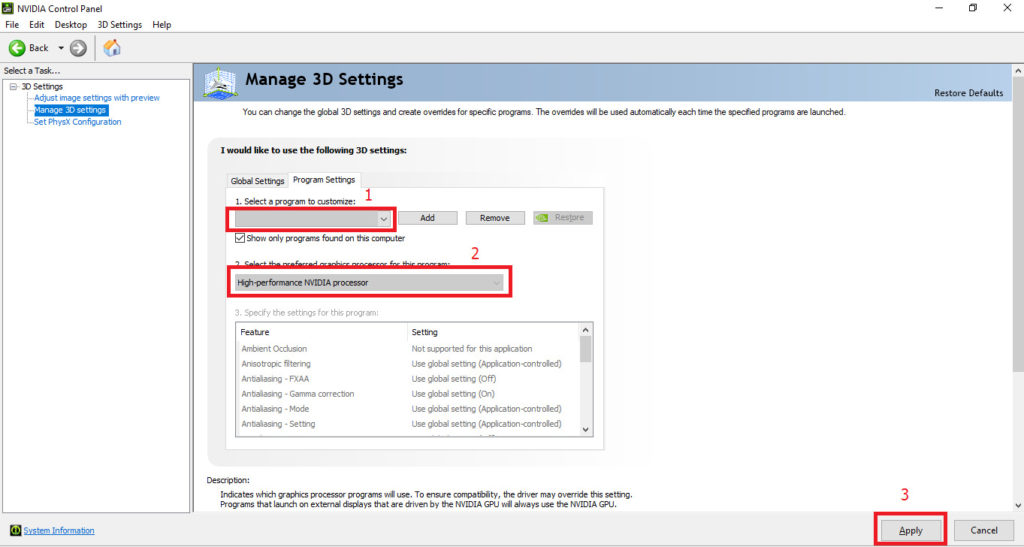Screen dimensions: 1024x547
Task: Click the green Back arrow icon
Action: (17, 48)
